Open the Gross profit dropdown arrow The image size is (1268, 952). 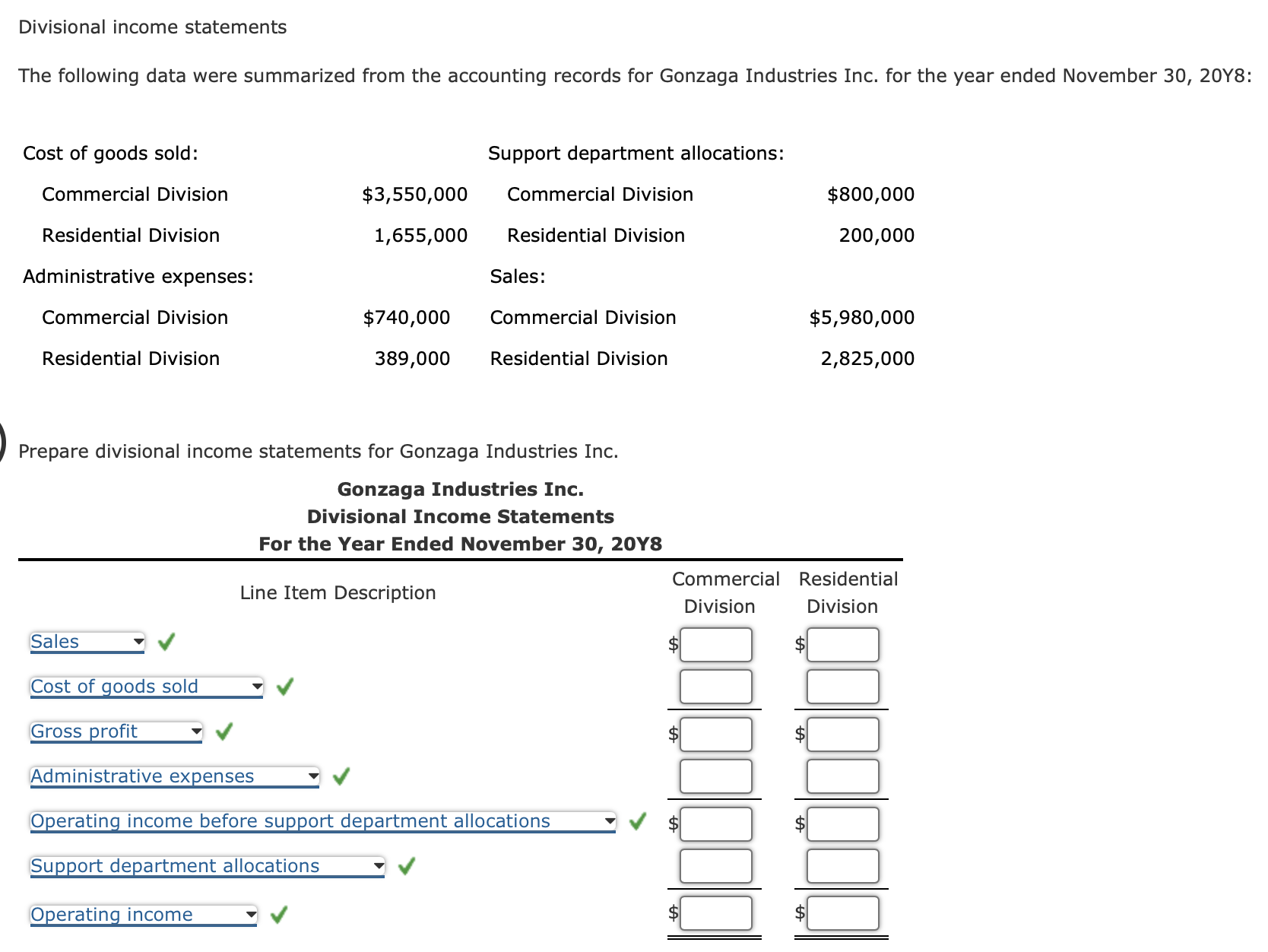pos(196,731)
